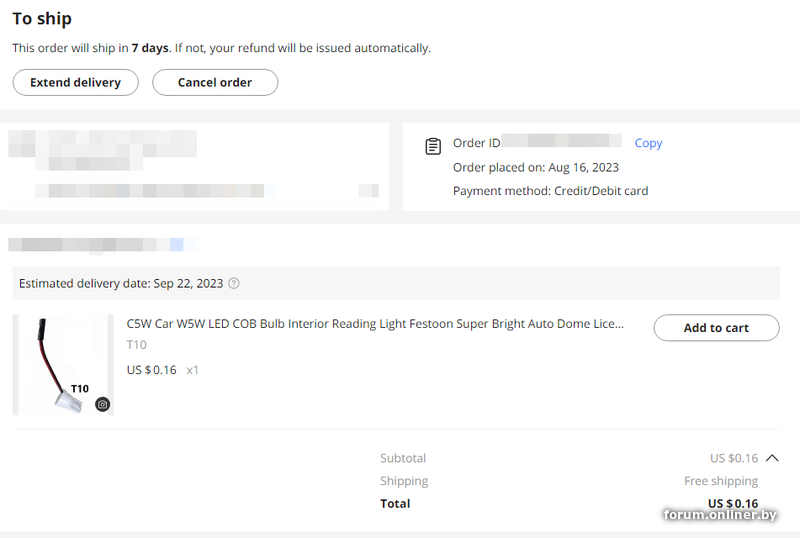
Task: Add the LED bulb to cart
Action: (716, 328)
